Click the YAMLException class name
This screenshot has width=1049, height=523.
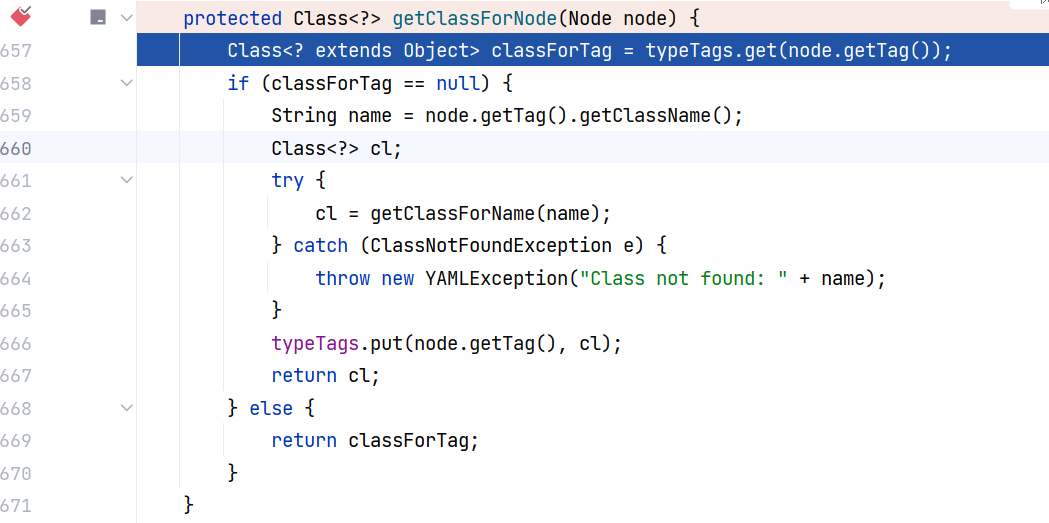(496, 278)
